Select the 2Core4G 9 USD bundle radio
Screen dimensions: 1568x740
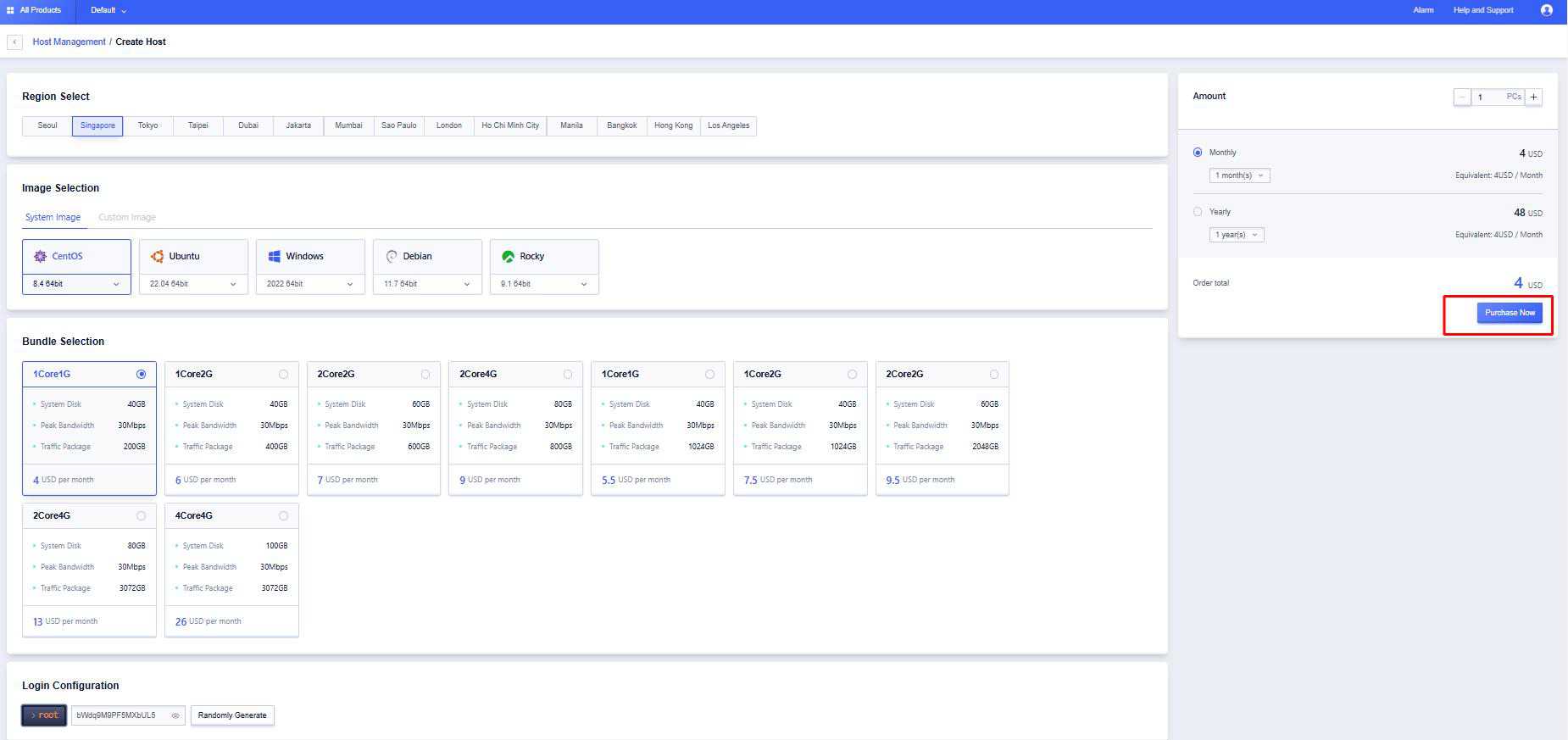(568, 374)
